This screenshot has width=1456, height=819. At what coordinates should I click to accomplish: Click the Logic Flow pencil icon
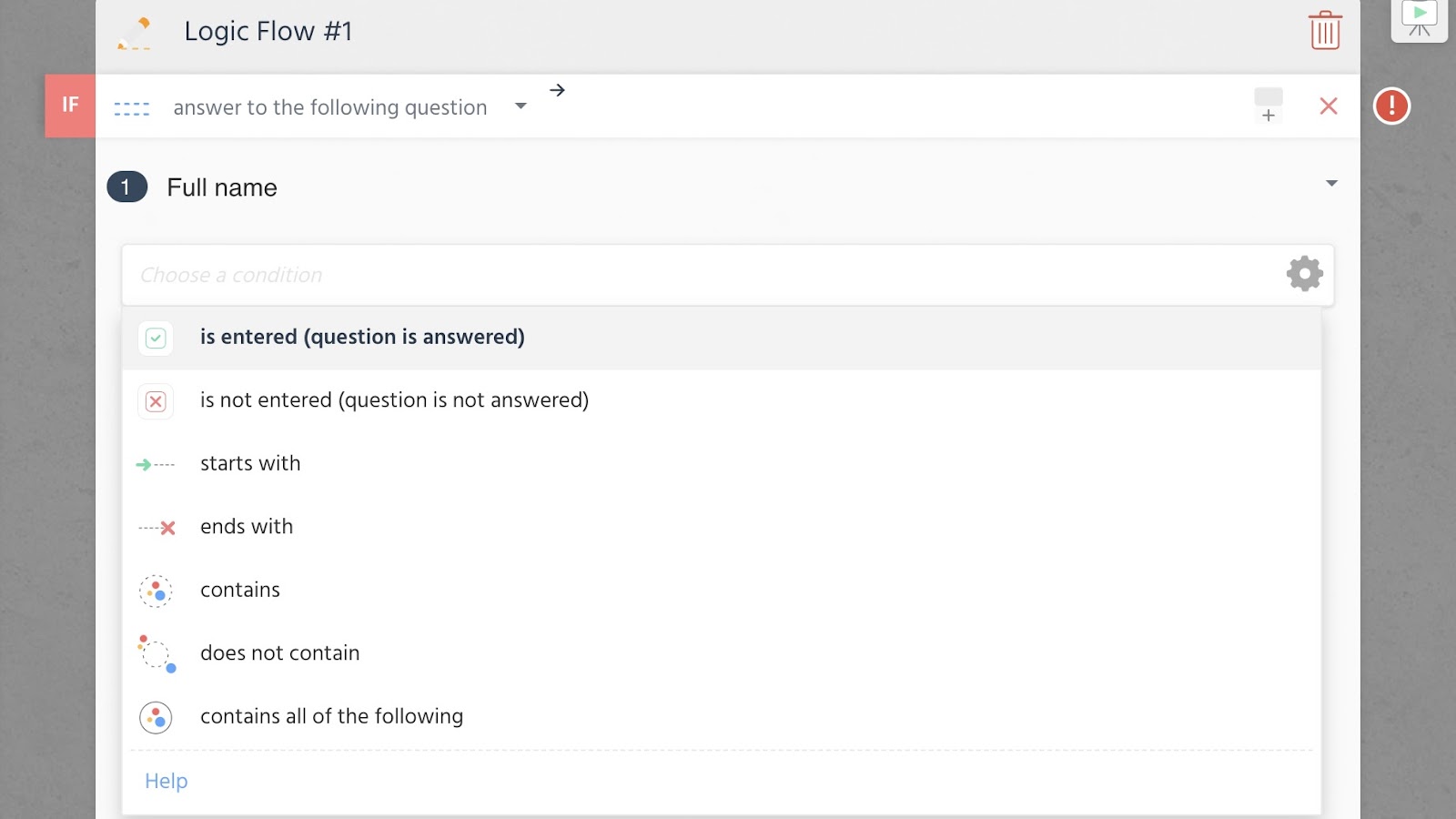tap(135, 33)
